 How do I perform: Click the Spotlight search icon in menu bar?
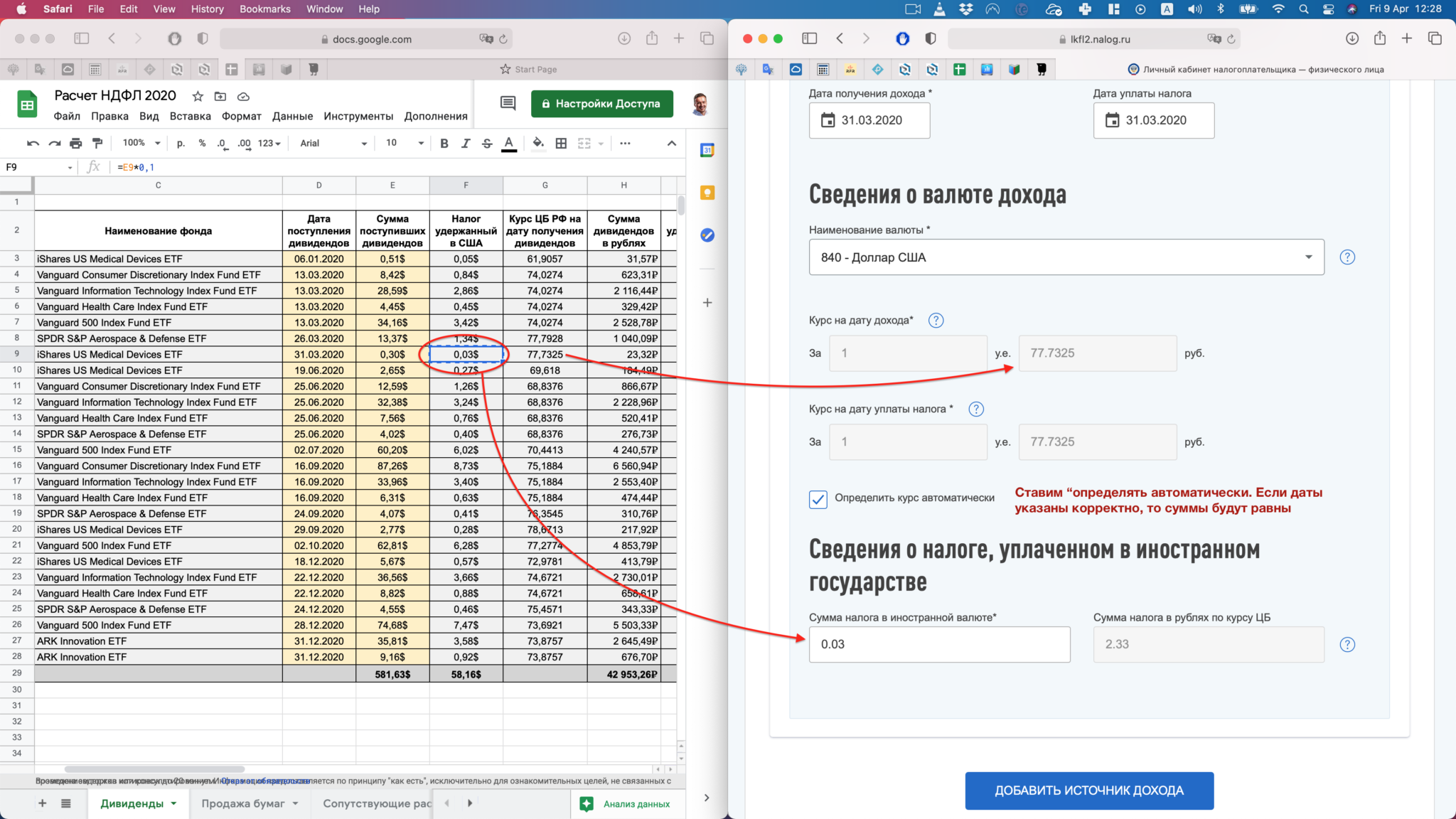click(x=1303, y=9)
